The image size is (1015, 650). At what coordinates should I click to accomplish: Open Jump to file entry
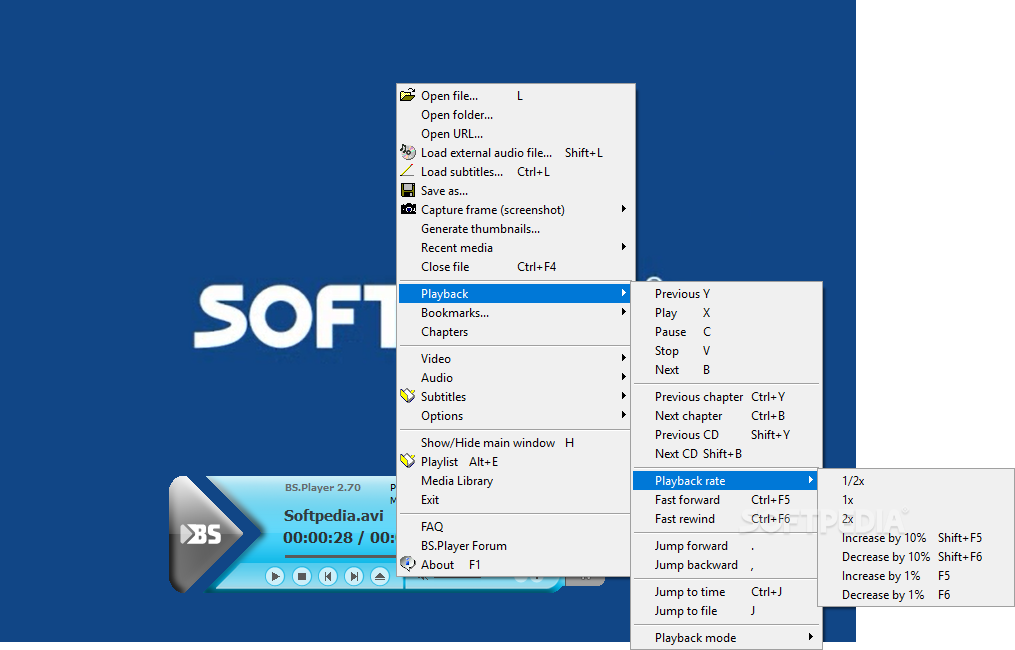point(726,611)
